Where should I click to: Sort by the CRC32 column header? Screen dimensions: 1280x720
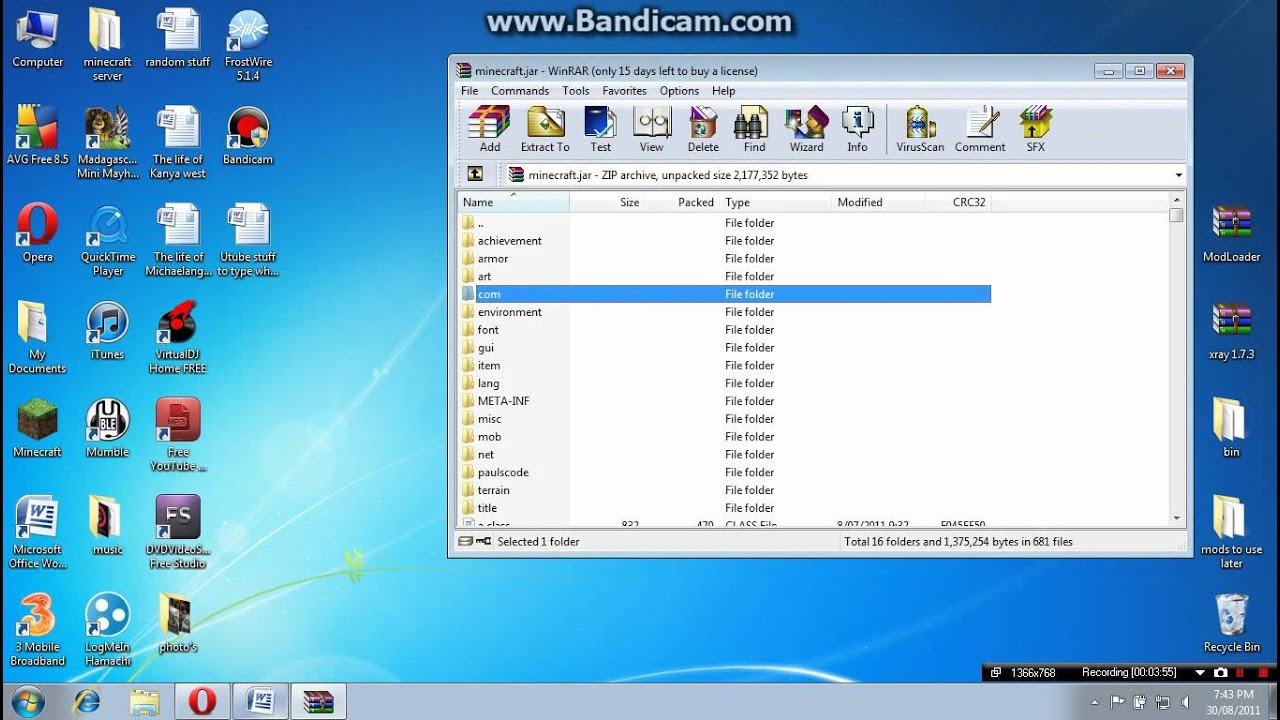(x=958, y=202)
